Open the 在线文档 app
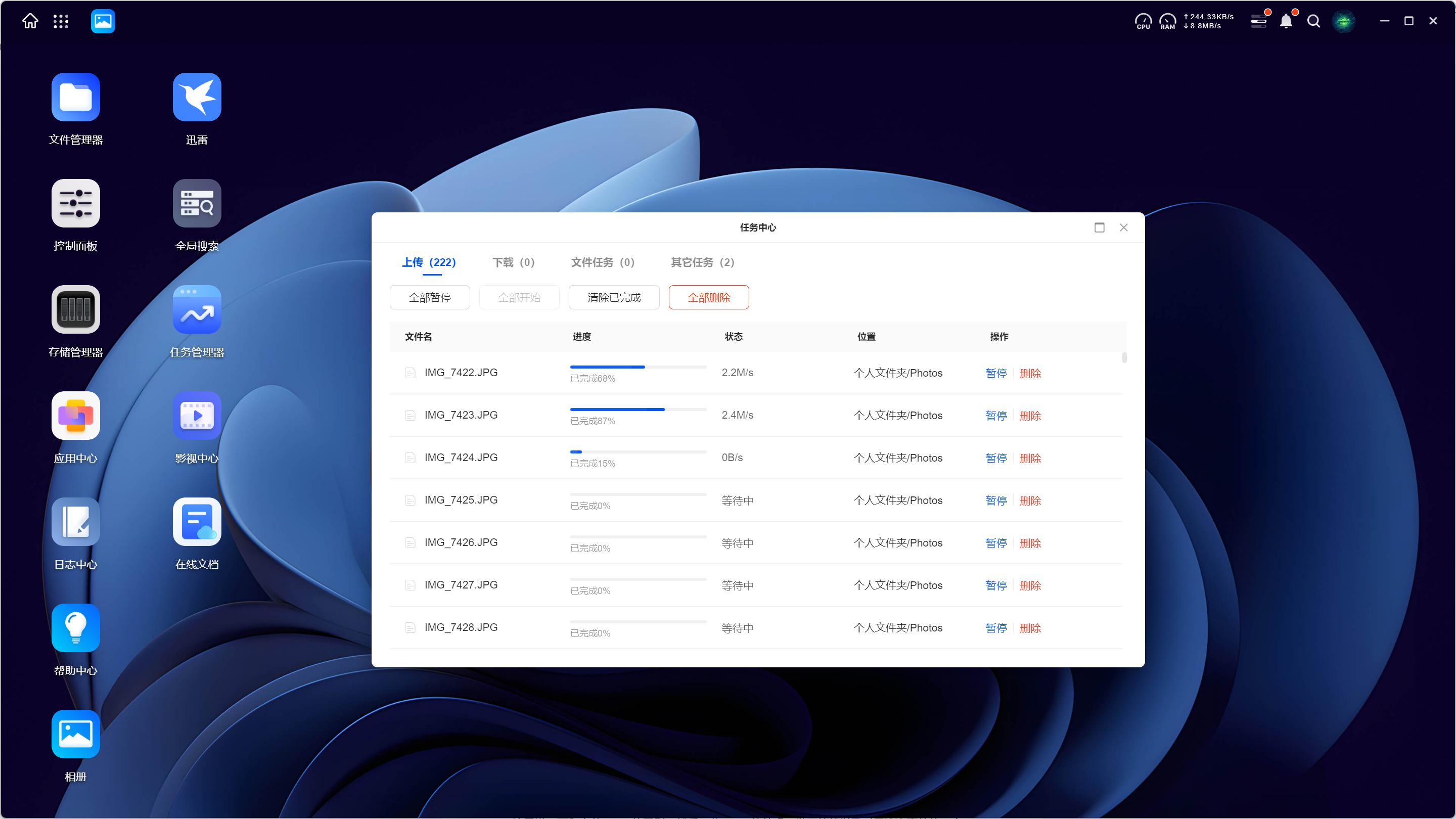The width and height of the screenshot is (1456, 819). pos(197,522)
